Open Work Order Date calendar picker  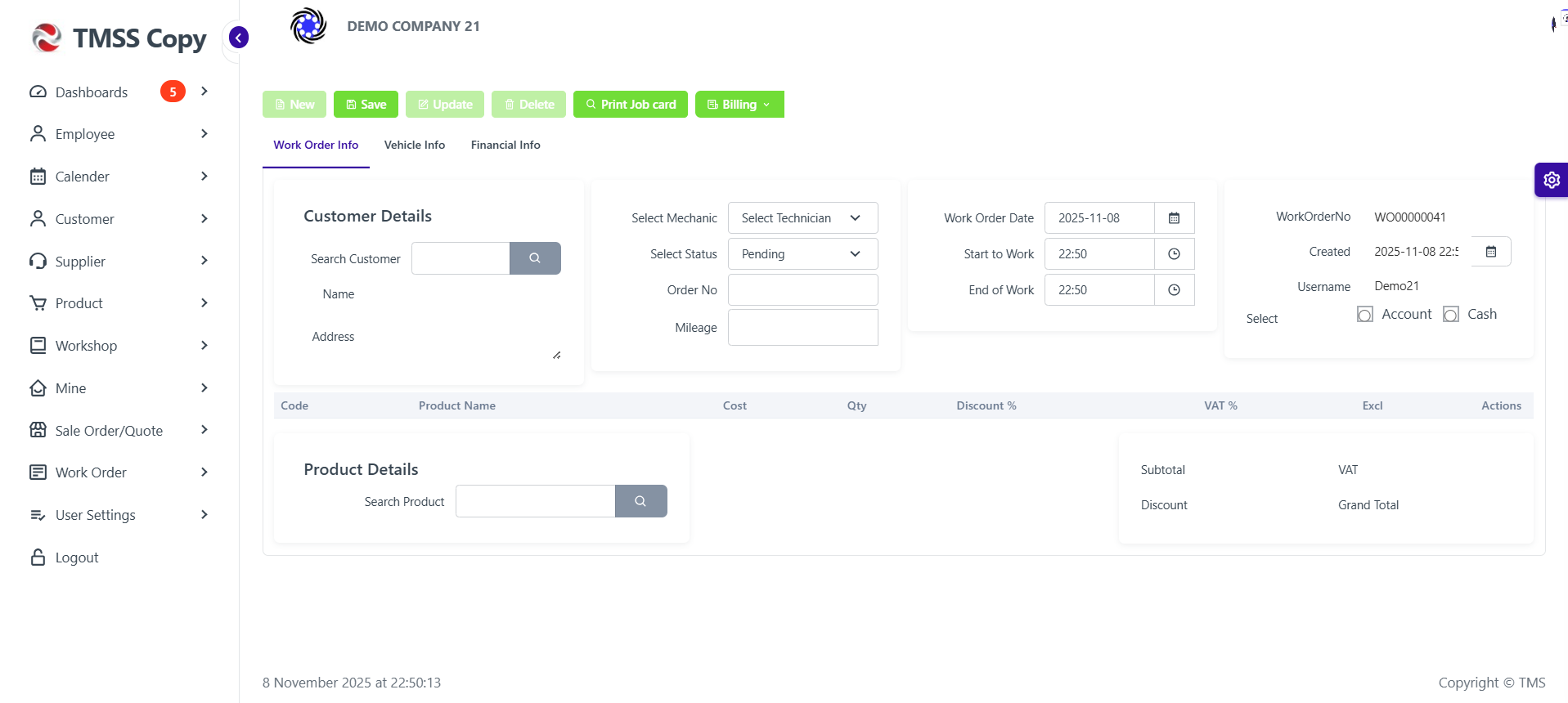tap(1174, 218)
